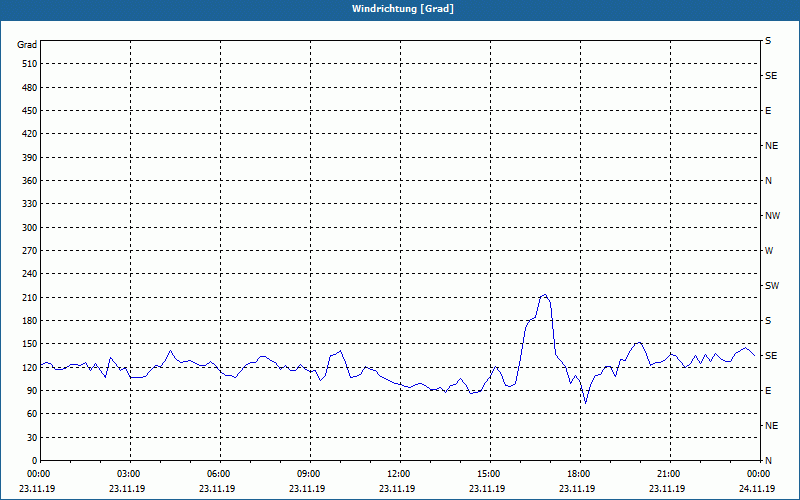Click the 09:00 time tick label

(x=310, y=474)
